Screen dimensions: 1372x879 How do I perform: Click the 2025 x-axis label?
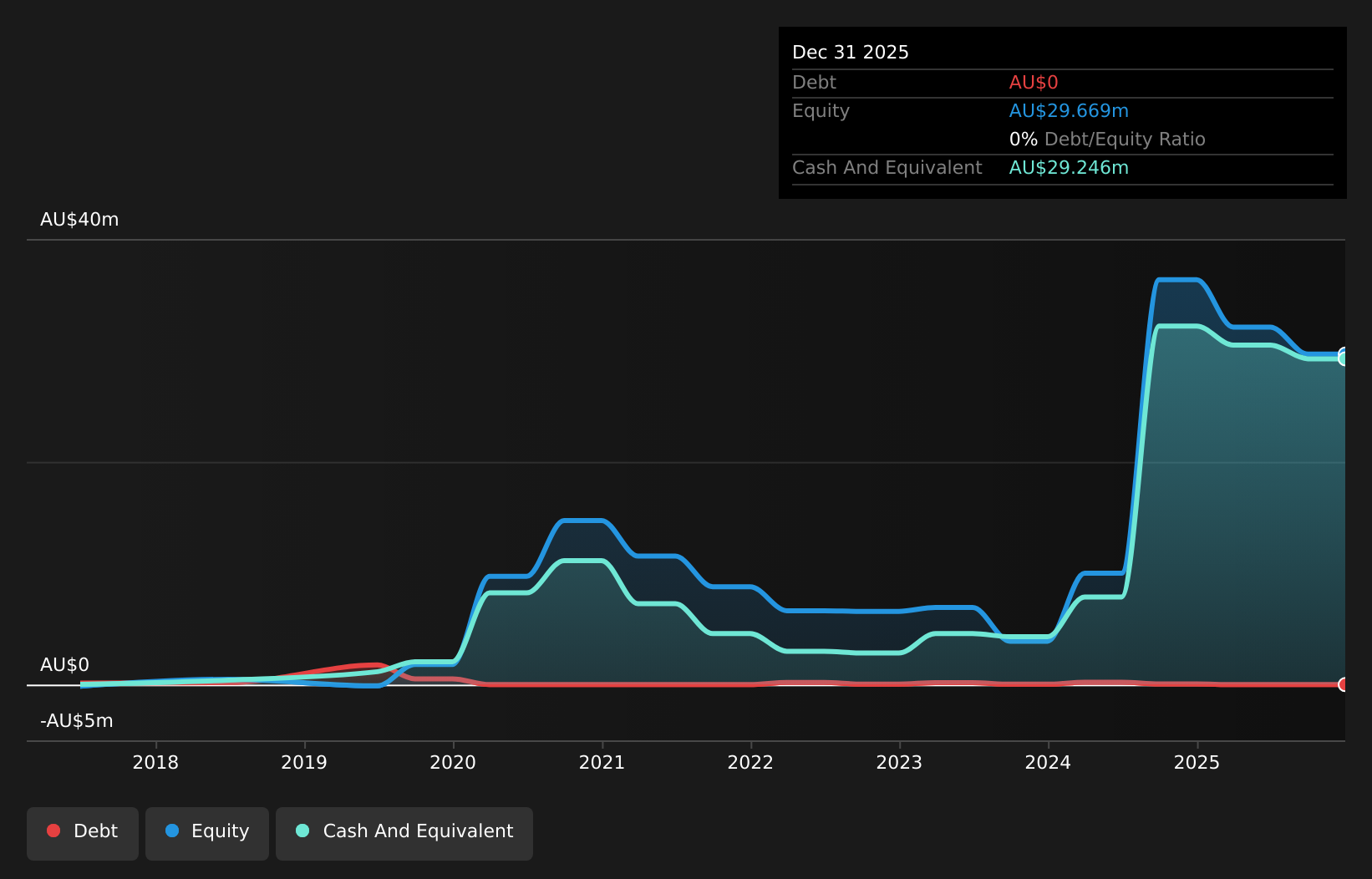(1197, 762)
